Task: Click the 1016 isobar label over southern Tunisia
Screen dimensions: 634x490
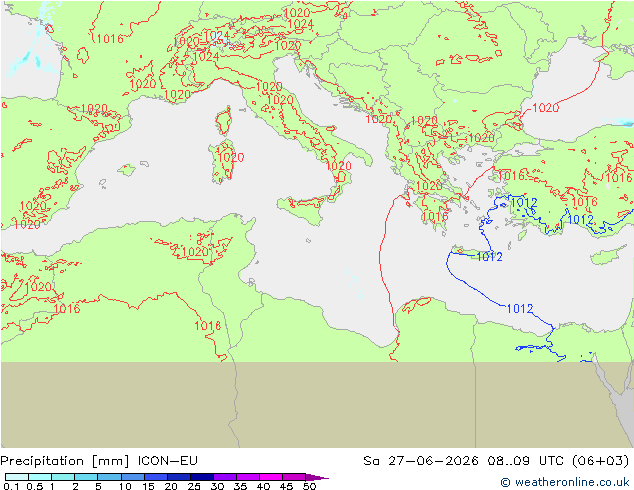Action: pos(208,325)
